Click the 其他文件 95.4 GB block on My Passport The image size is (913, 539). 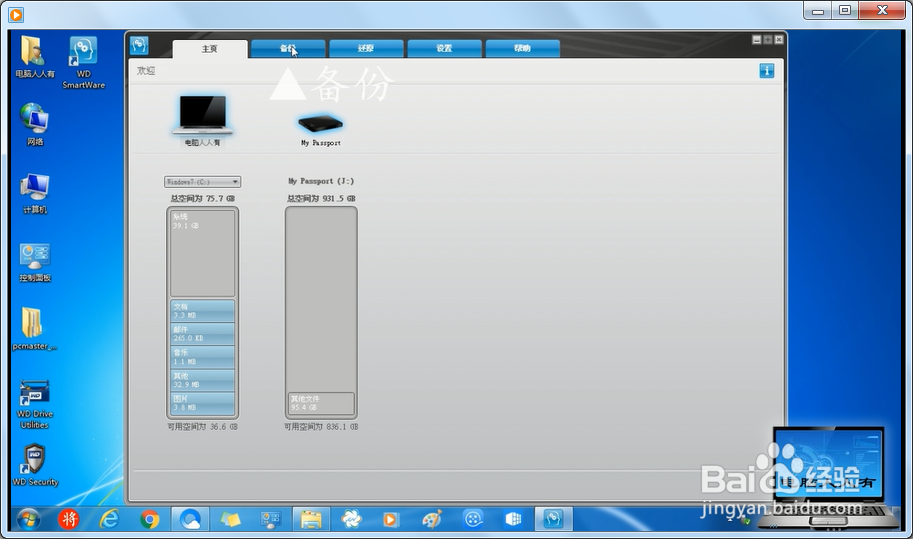321,403
